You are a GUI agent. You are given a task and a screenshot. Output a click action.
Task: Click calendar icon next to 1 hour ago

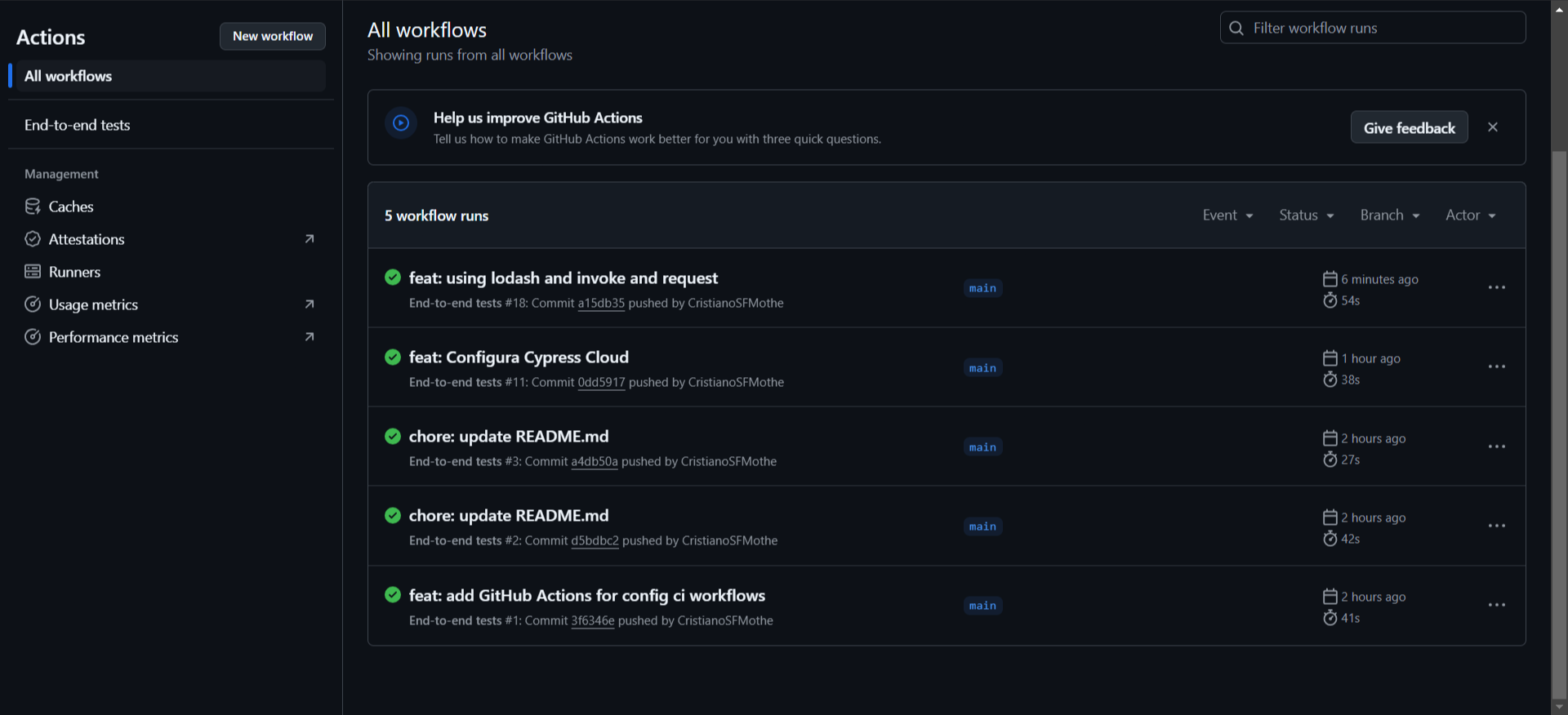click(x=1330, y=358)
